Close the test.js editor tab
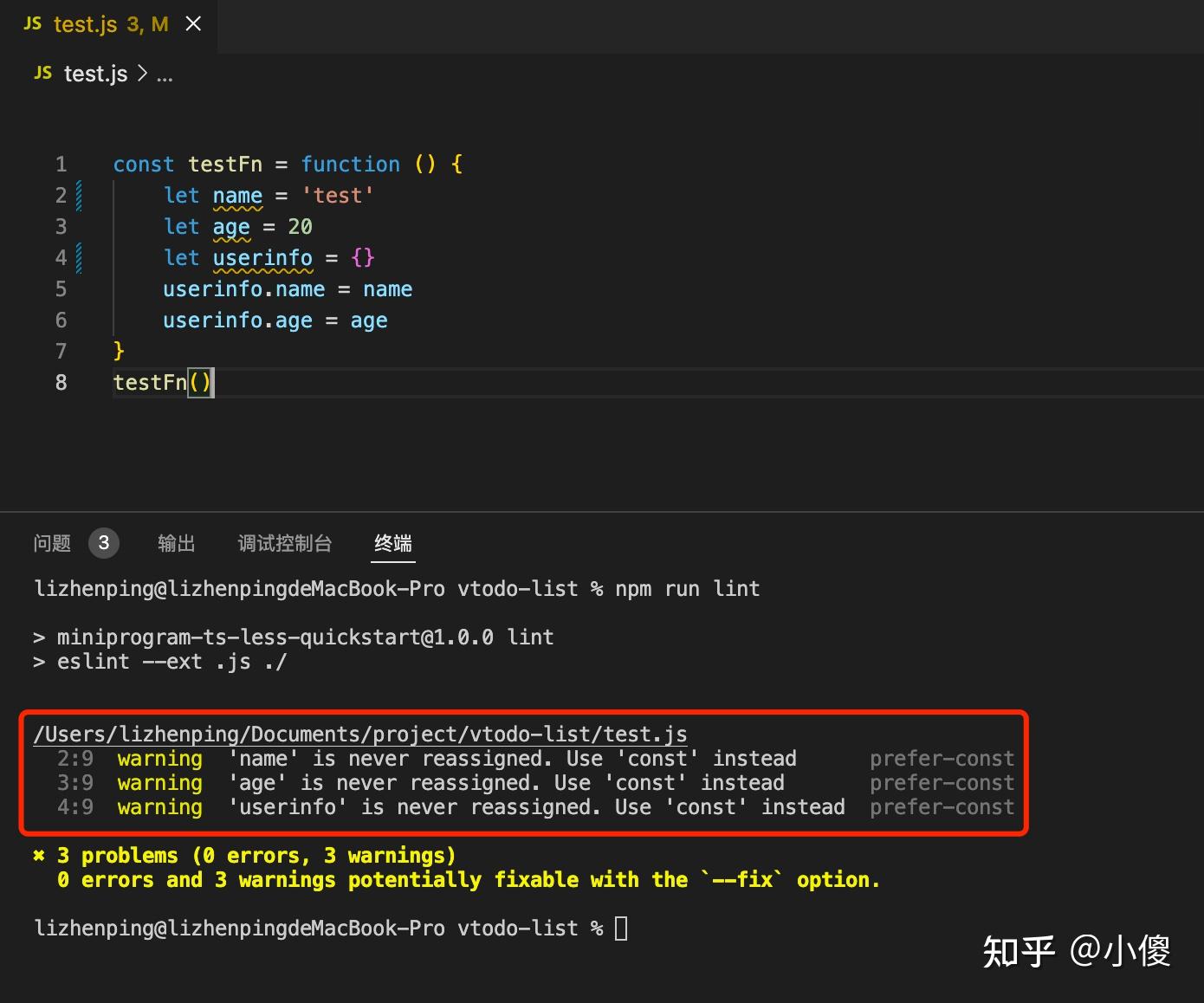 (x=193, y=24)
